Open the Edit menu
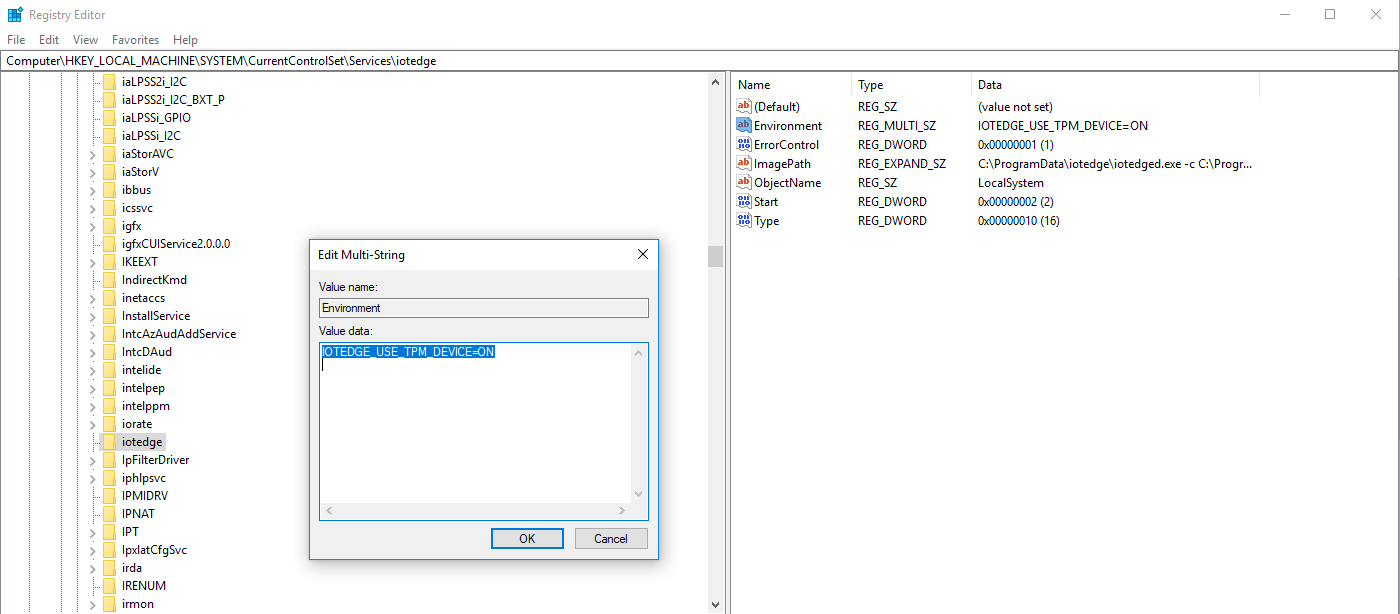Image resolution: width=1400 pixels, height=614 pixels. (x=48, y=39)
